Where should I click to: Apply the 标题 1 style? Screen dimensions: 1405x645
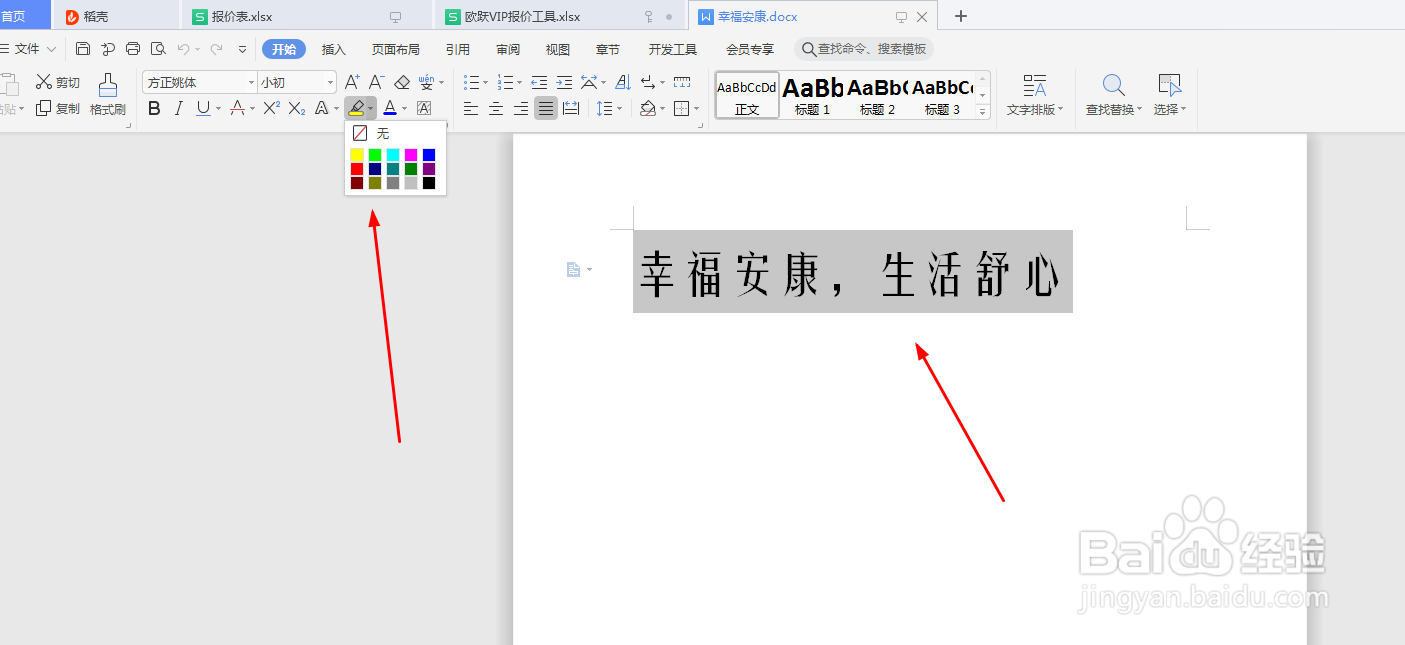[811, 95]
